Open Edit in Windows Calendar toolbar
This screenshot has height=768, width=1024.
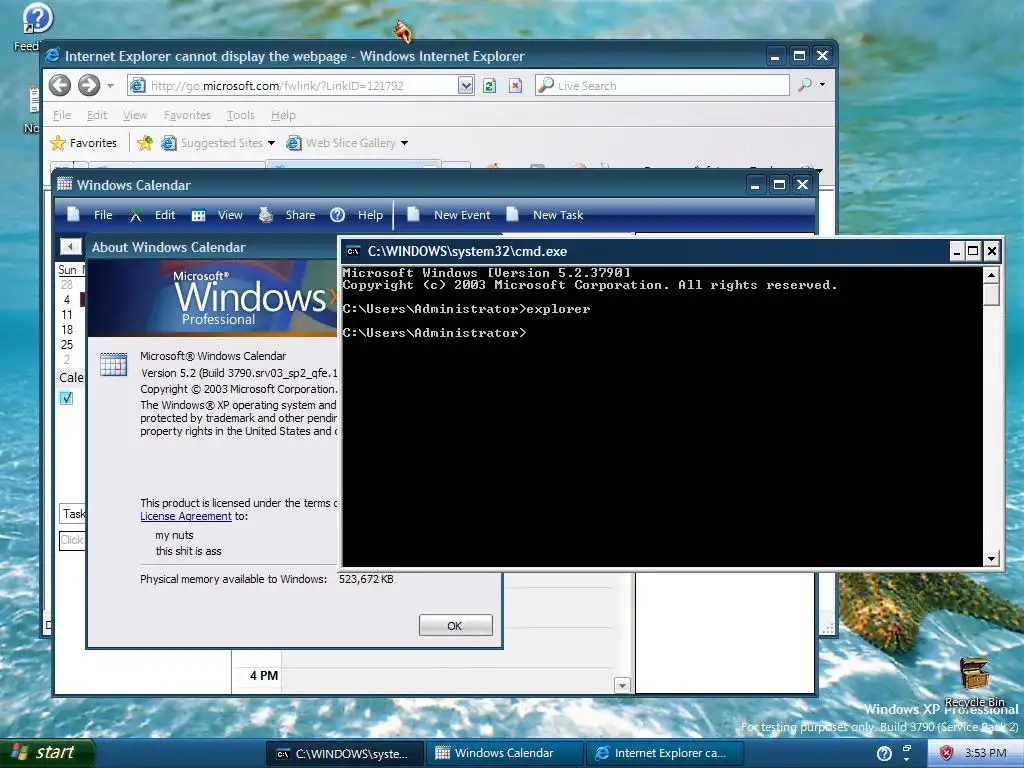point(152,215)
